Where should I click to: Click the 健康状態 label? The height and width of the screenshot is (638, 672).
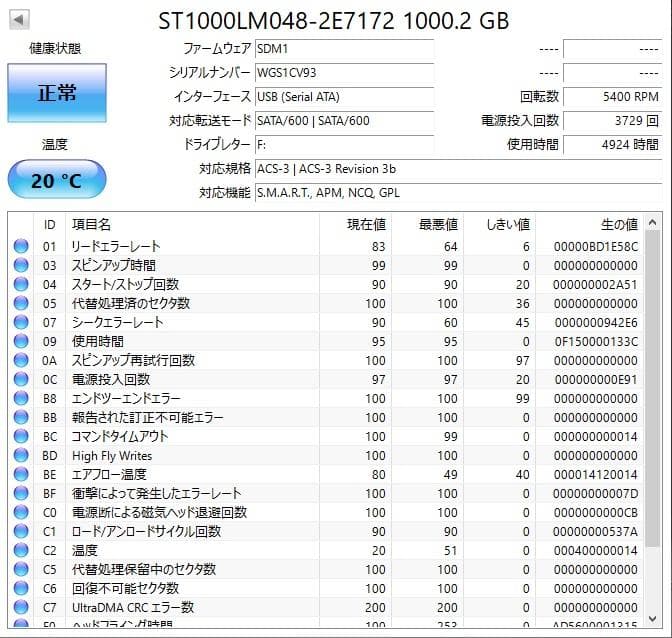tap(55, 48)
